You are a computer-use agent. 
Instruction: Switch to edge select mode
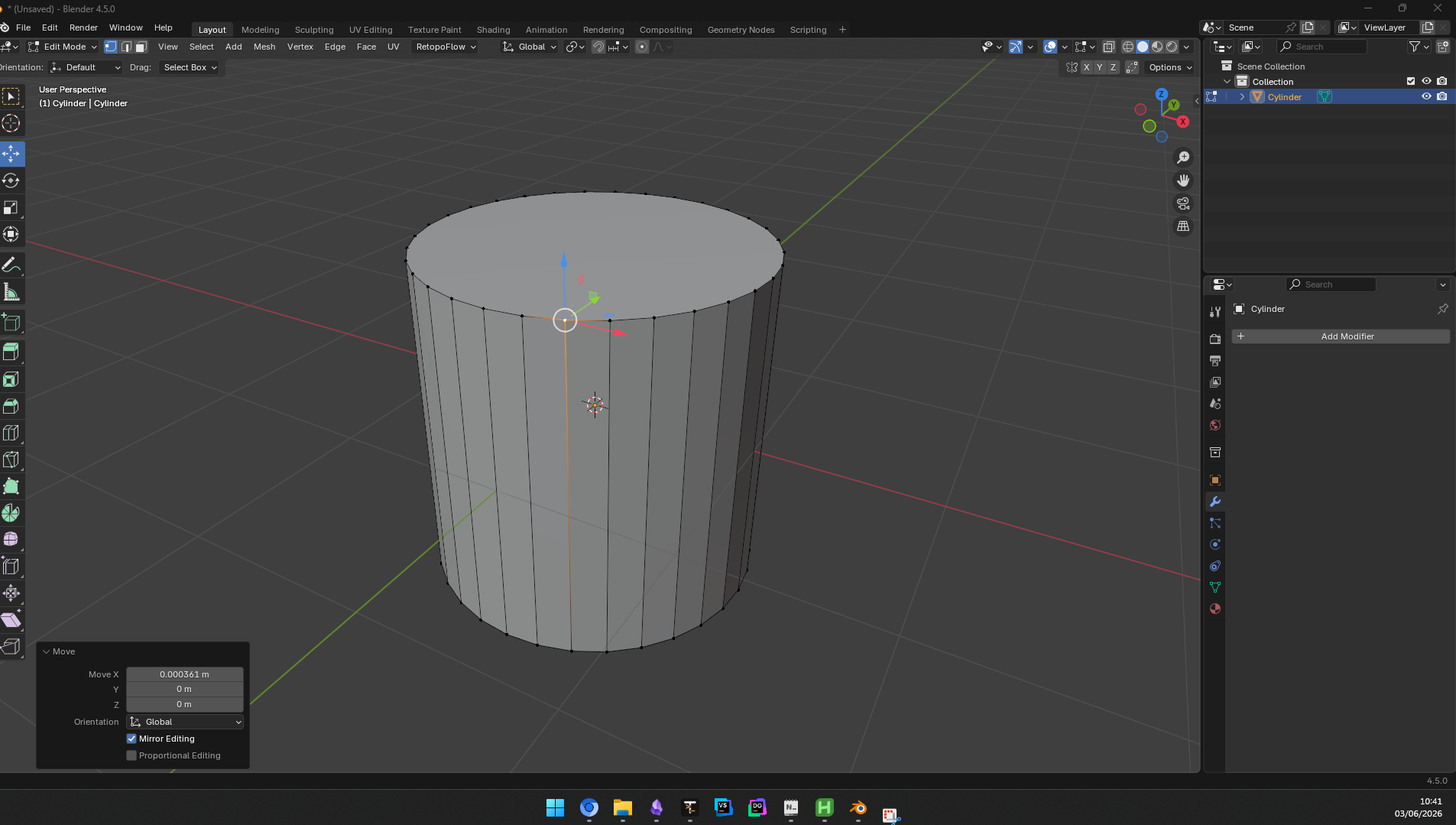126,47
